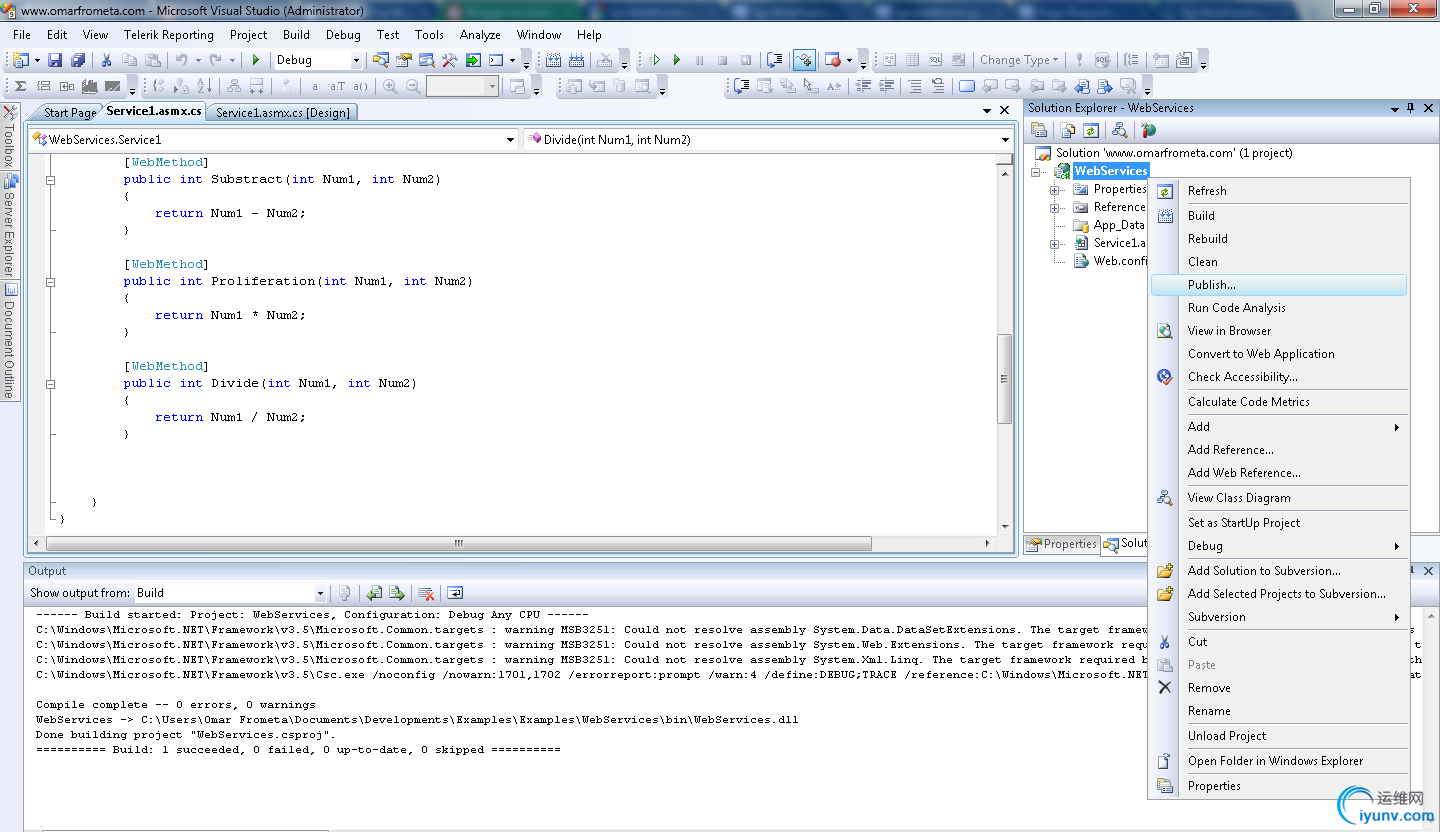Open Find in Files from toolbar
1440x832 pixels.
tap(381, 60)
